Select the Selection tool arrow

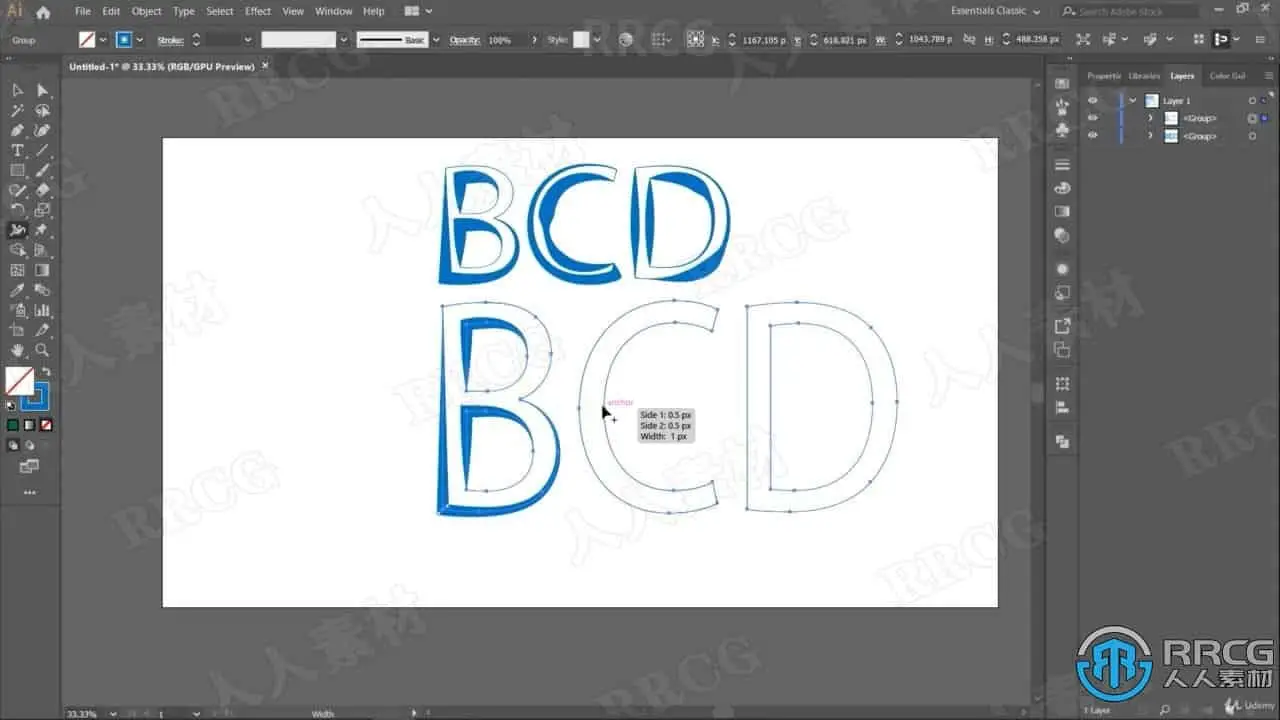click(17, 91)
